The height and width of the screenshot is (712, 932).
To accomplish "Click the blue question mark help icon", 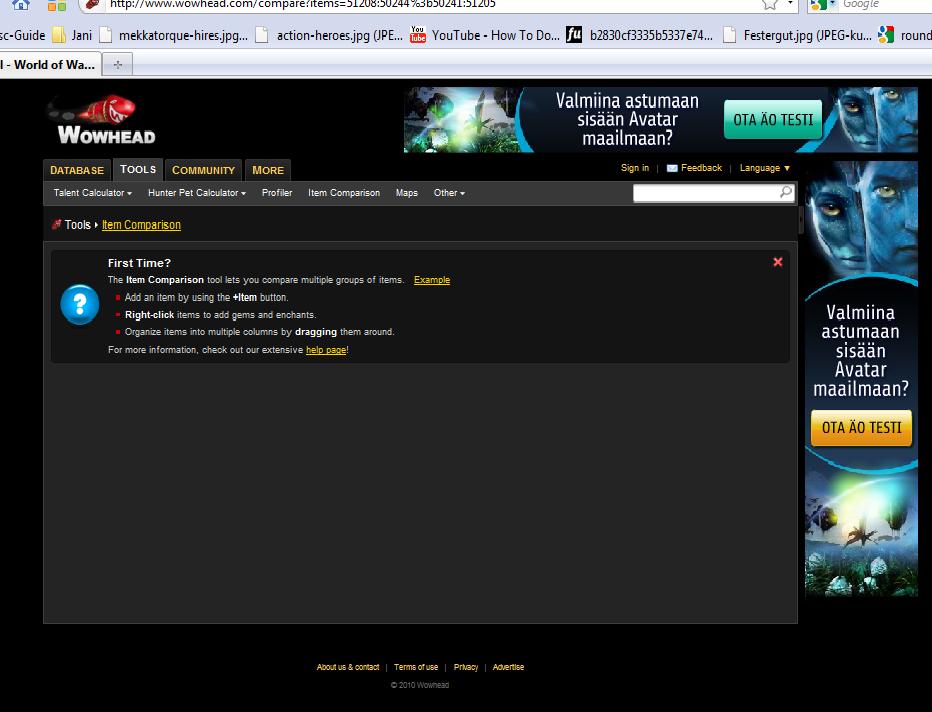I will [x=80, y=304].
